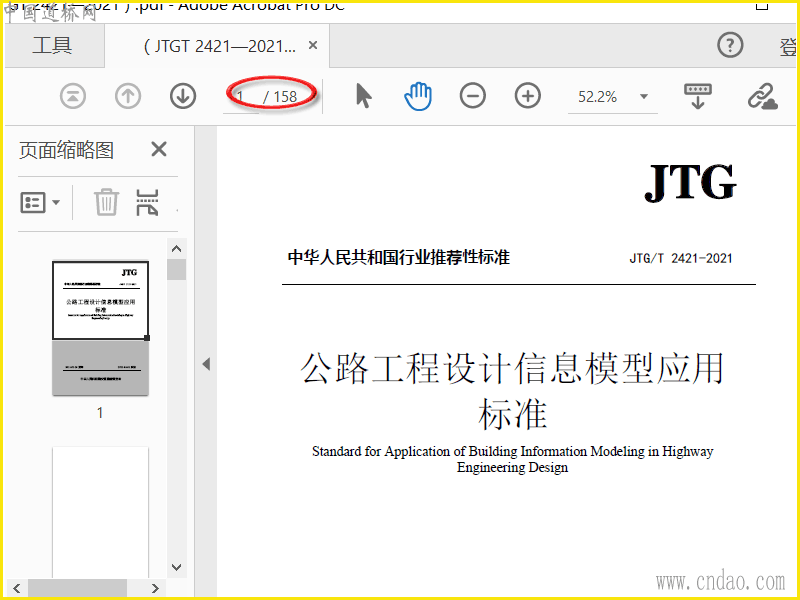Image resolution: width=800 pixels, height=600 pixels.
Task: Click the JTG/T 2421-2021 standard number text
Action: click(x=681, y=258)
